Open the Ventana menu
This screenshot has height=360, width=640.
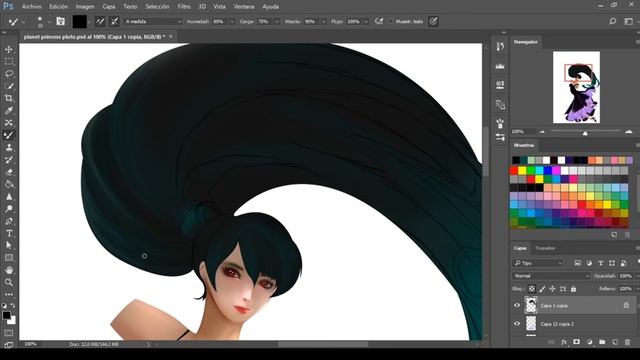[244, 7]
